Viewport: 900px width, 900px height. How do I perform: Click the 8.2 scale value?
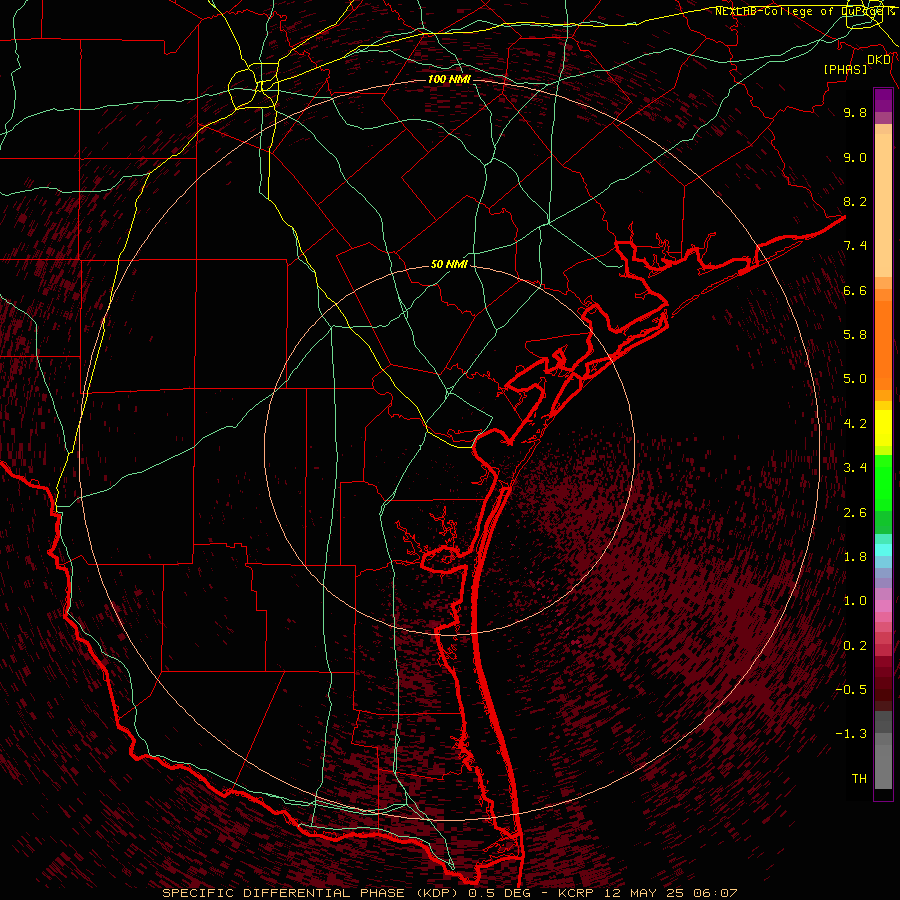coord(855,201)
